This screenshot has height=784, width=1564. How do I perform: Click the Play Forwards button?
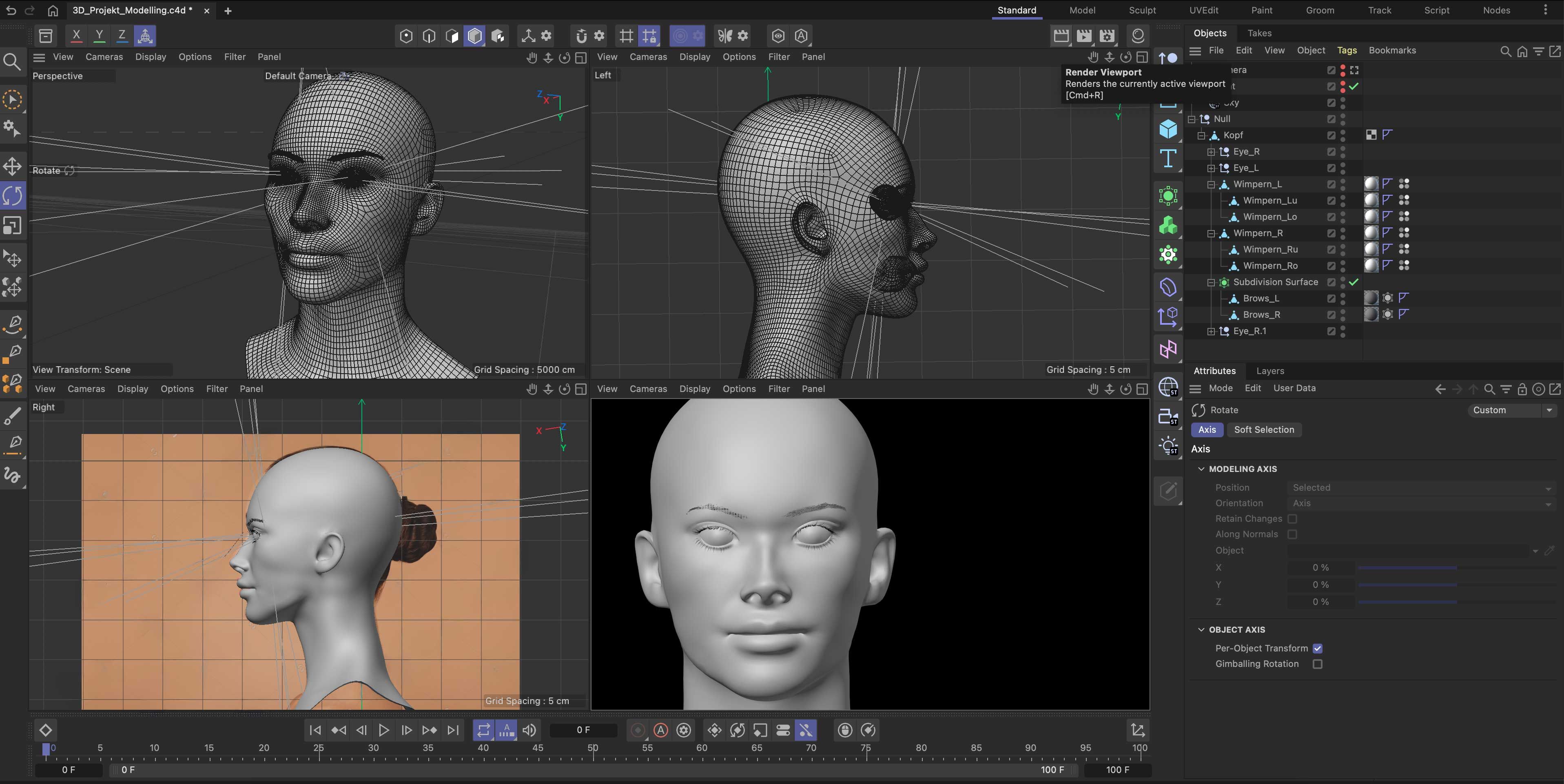tap(384, 730)
